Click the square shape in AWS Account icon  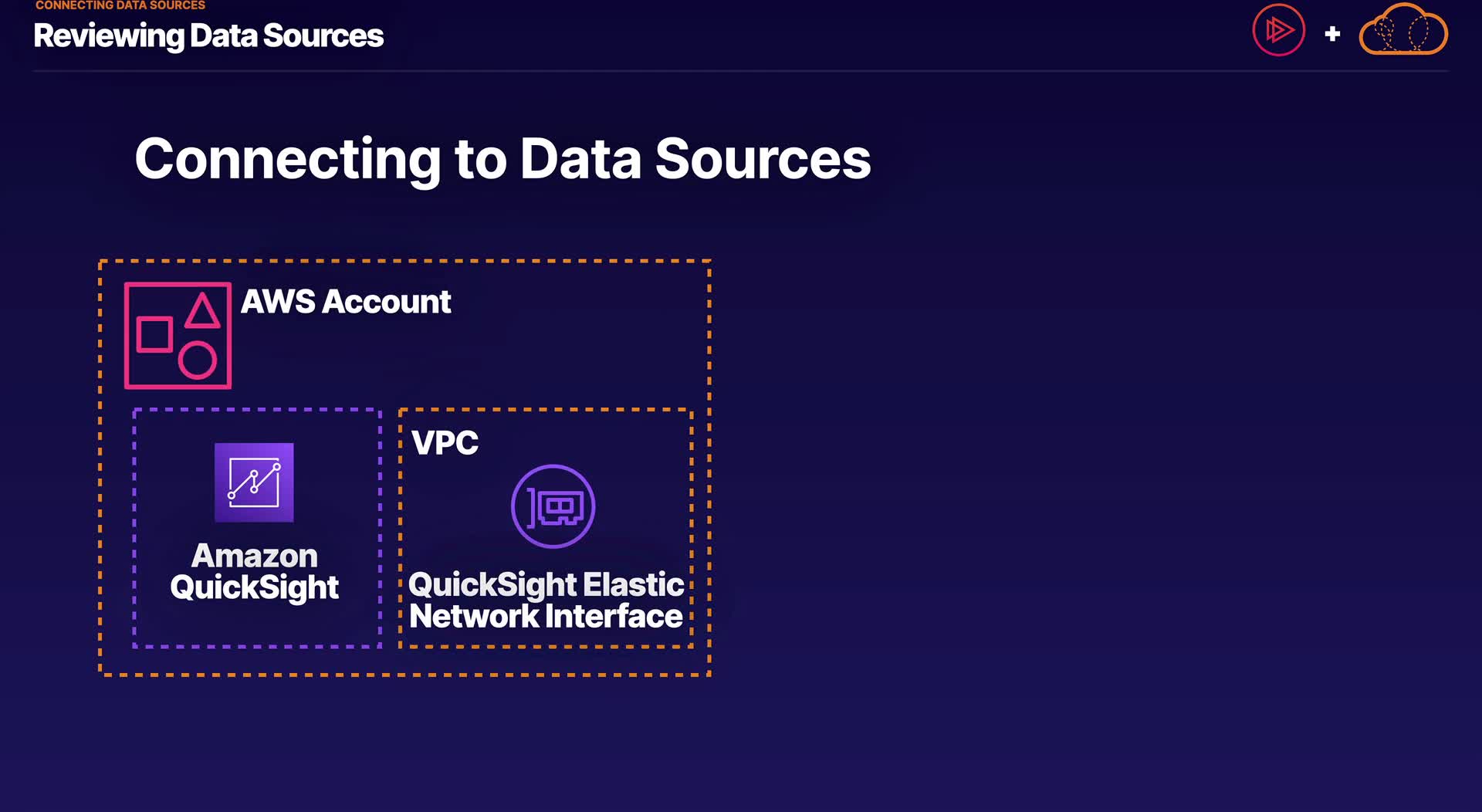pos(154,335)
